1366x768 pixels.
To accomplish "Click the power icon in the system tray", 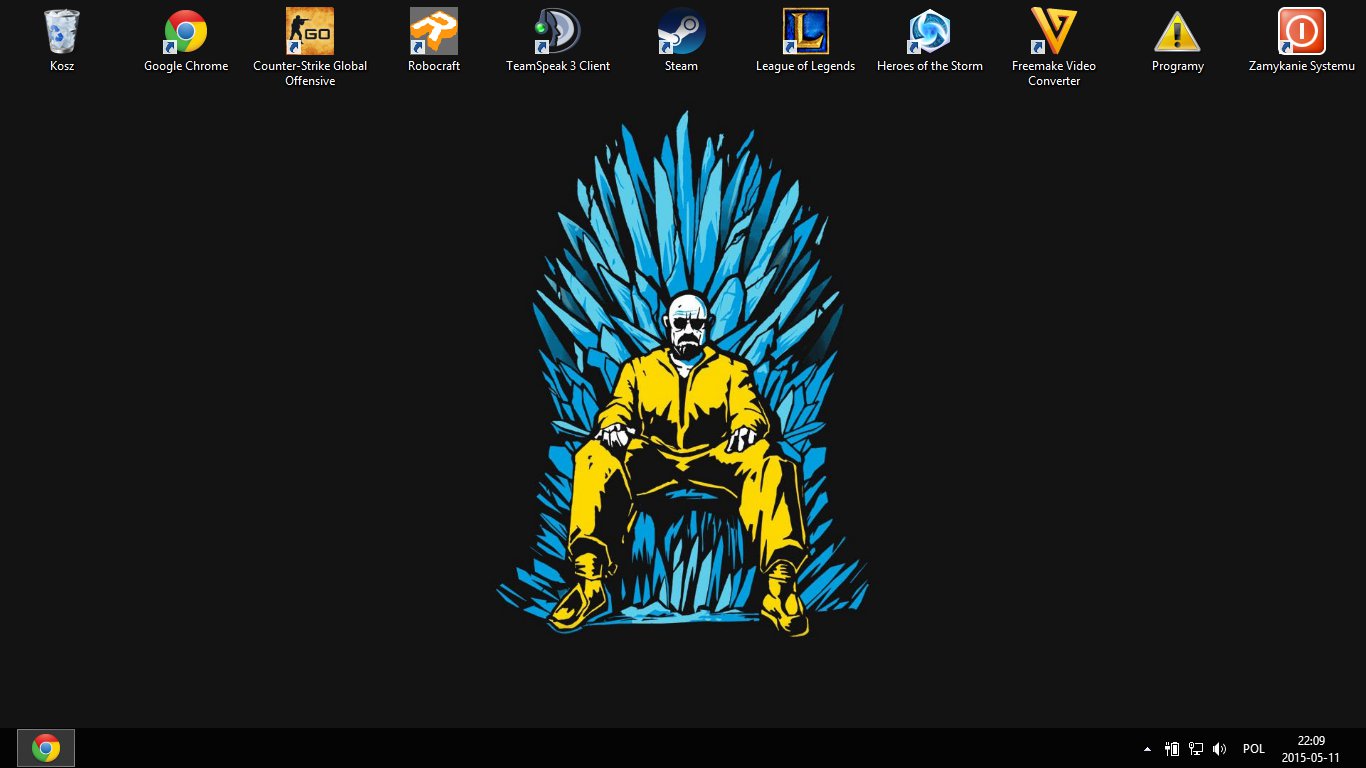I will click(1172, 749).
